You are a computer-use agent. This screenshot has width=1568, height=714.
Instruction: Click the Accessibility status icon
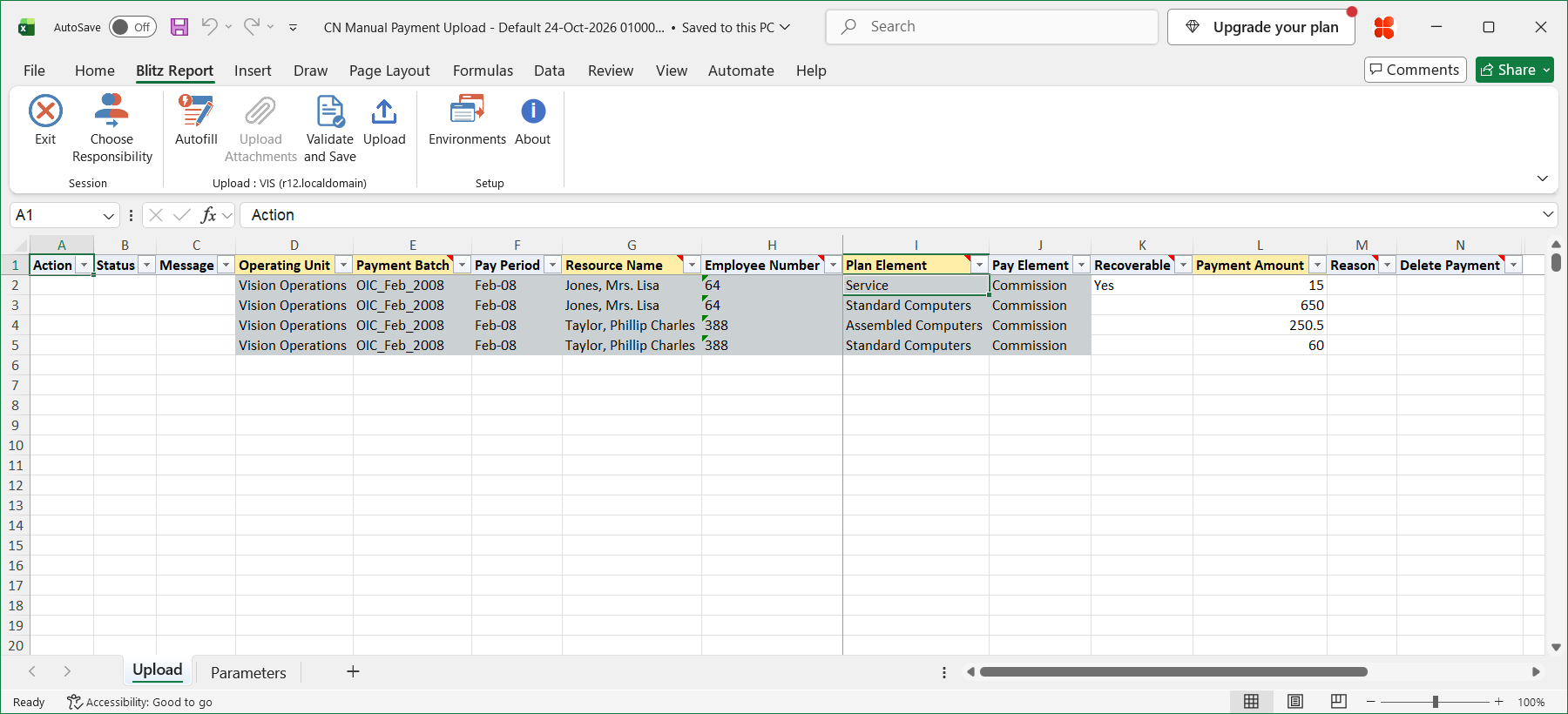[x=75, y=702]
